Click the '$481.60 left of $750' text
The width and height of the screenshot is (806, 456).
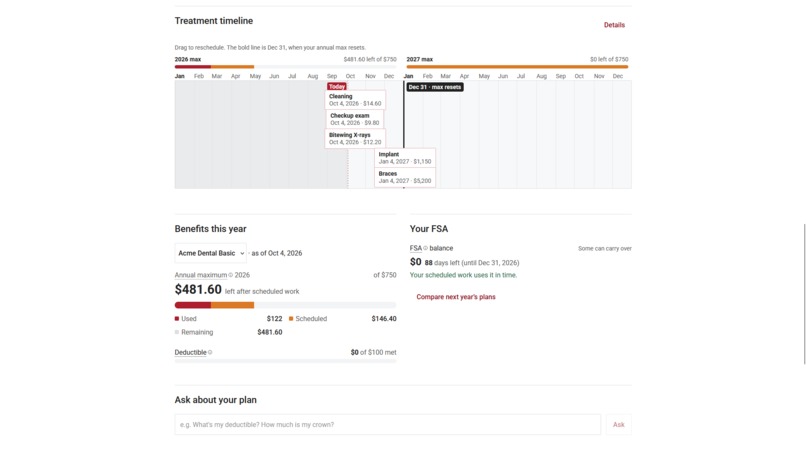[x=370, y=59]
